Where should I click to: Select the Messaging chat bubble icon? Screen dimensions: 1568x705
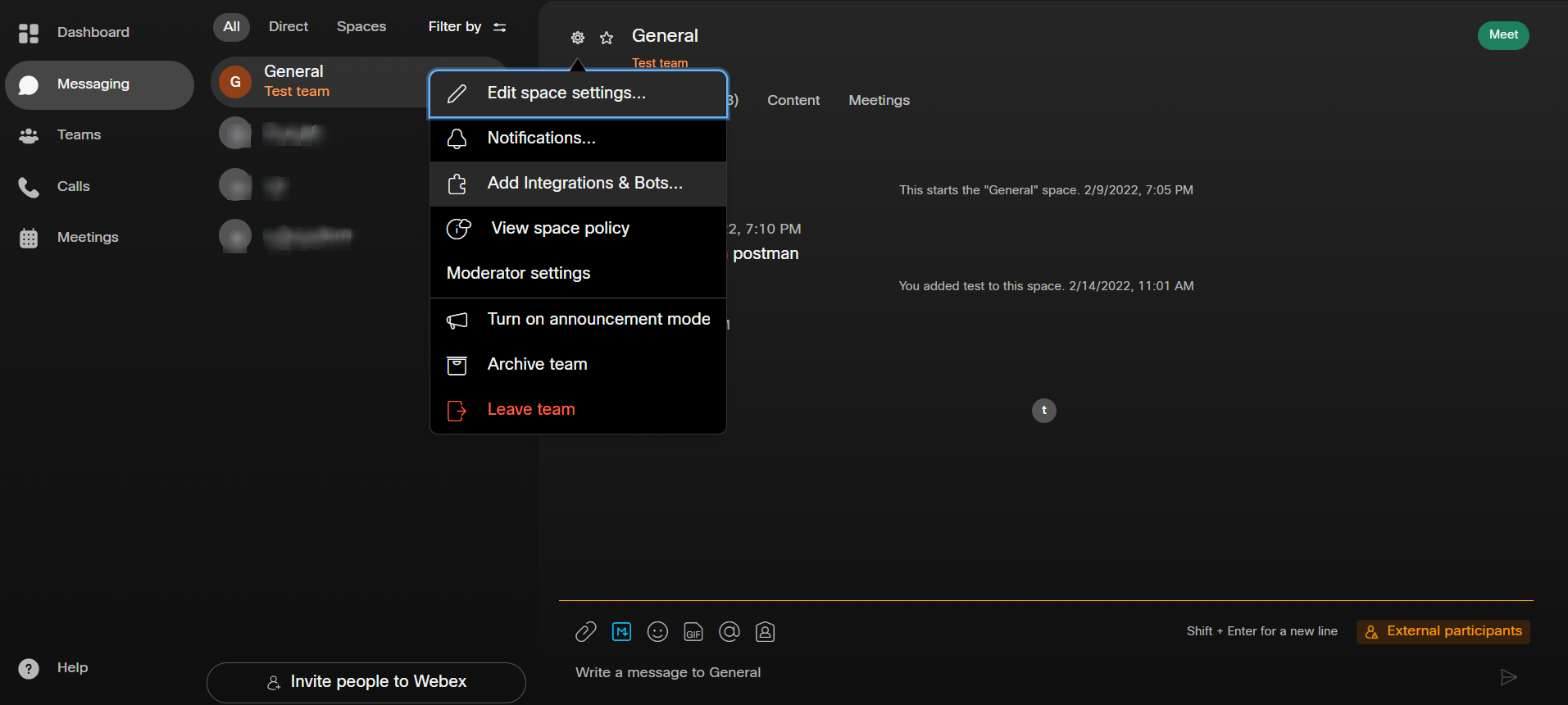(29, 84)
